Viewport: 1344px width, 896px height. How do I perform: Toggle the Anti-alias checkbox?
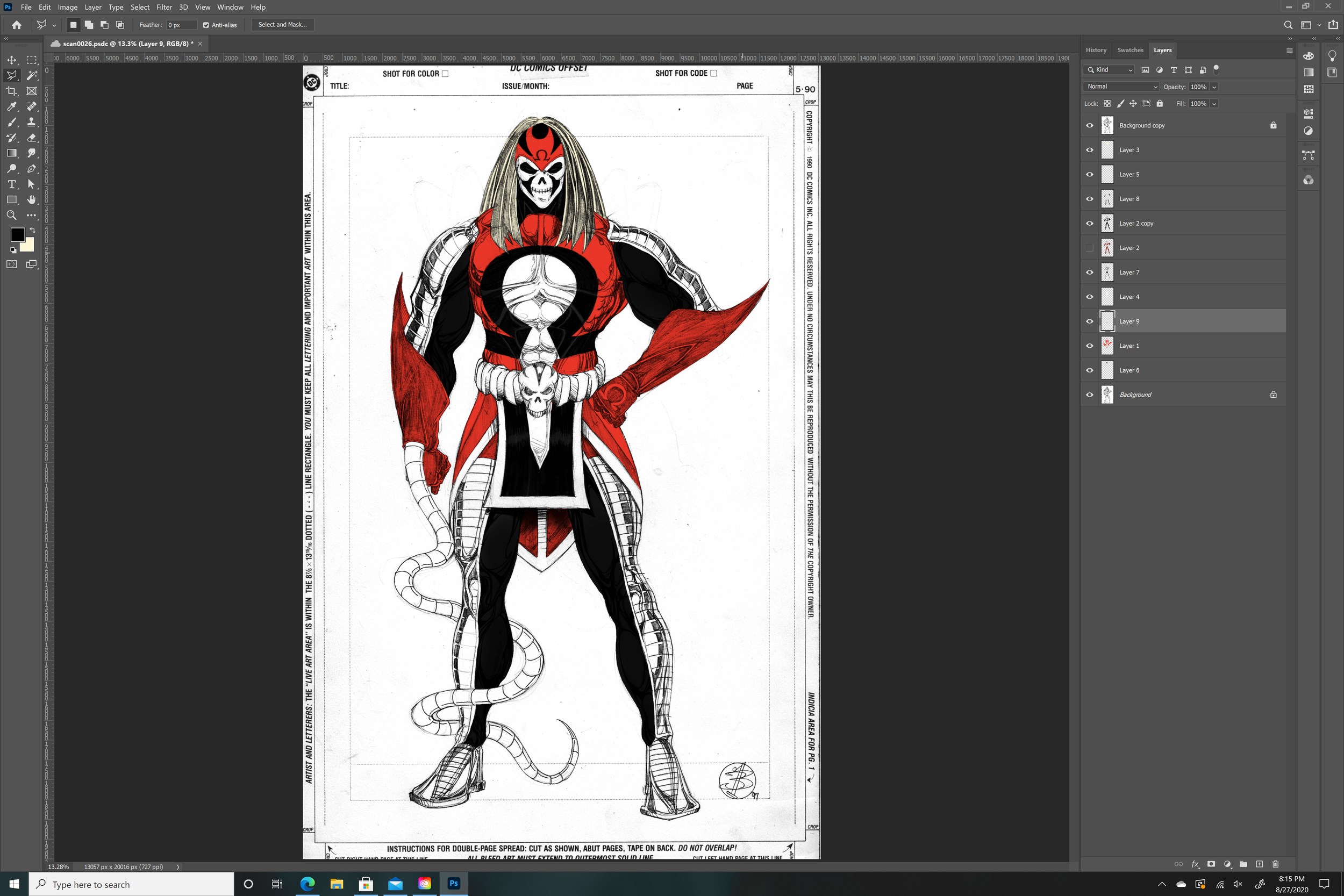(206, 25)
